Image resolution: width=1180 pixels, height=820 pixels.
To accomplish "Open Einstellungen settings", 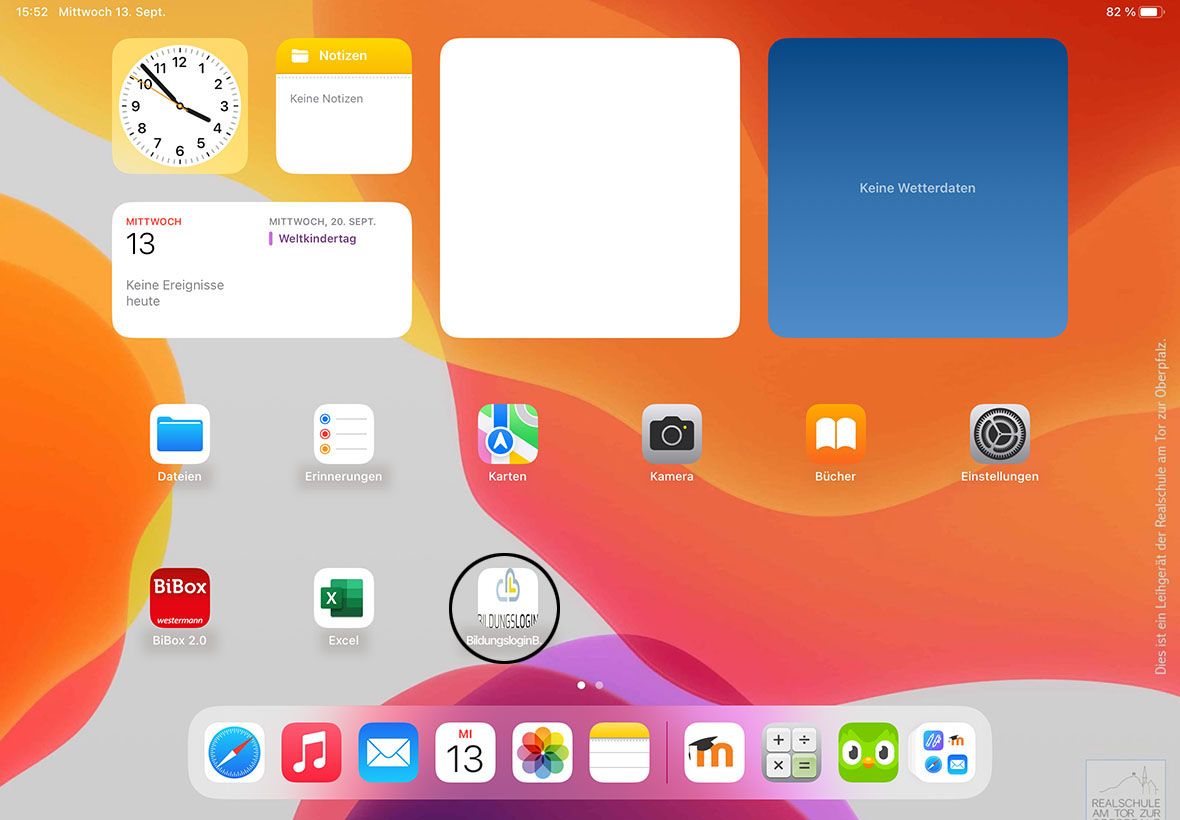I will 1000,434.
